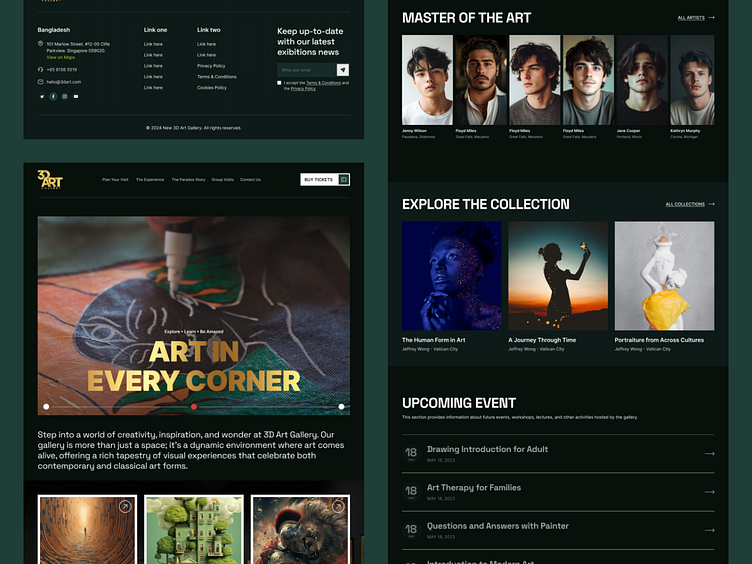
Task: Open Portraiture from Across Cultures image
Action: pos(664,276)
